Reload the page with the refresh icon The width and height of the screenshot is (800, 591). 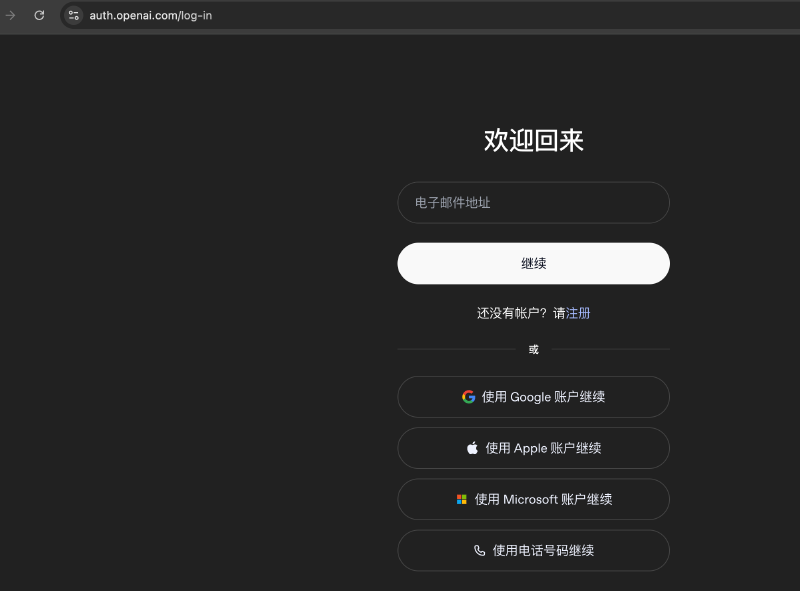point(39,15)
